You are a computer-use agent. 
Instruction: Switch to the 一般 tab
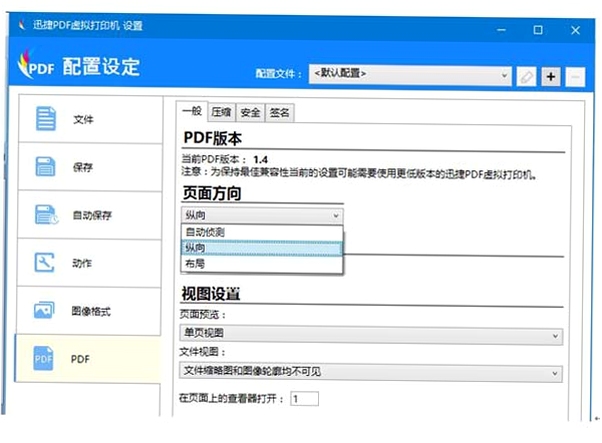(192, 112)
